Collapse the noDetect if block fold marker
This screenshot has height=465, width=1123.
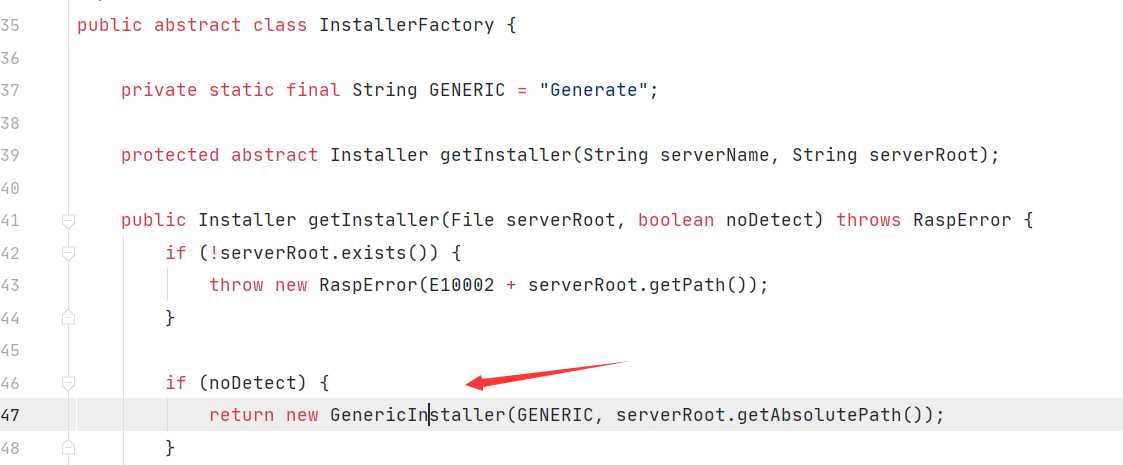point(68,383)
